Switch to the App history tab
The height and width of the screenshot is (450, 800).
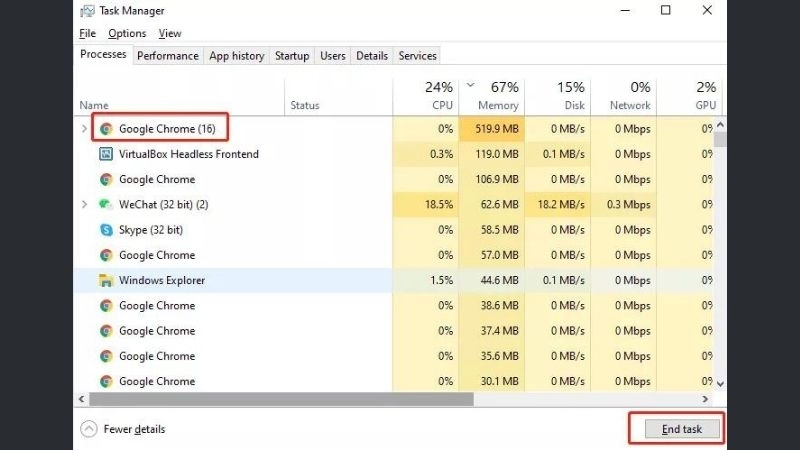[x=236, y=56]
